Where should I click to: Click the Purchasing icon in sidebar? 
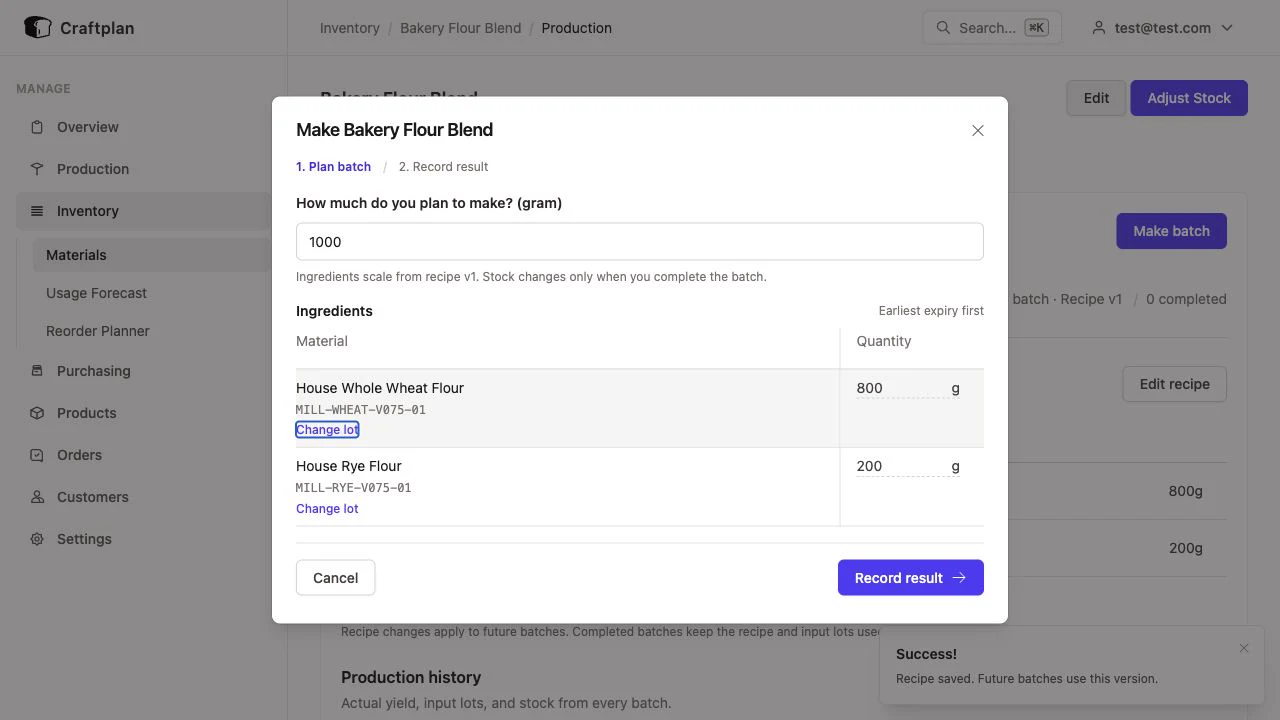point(37,371)
